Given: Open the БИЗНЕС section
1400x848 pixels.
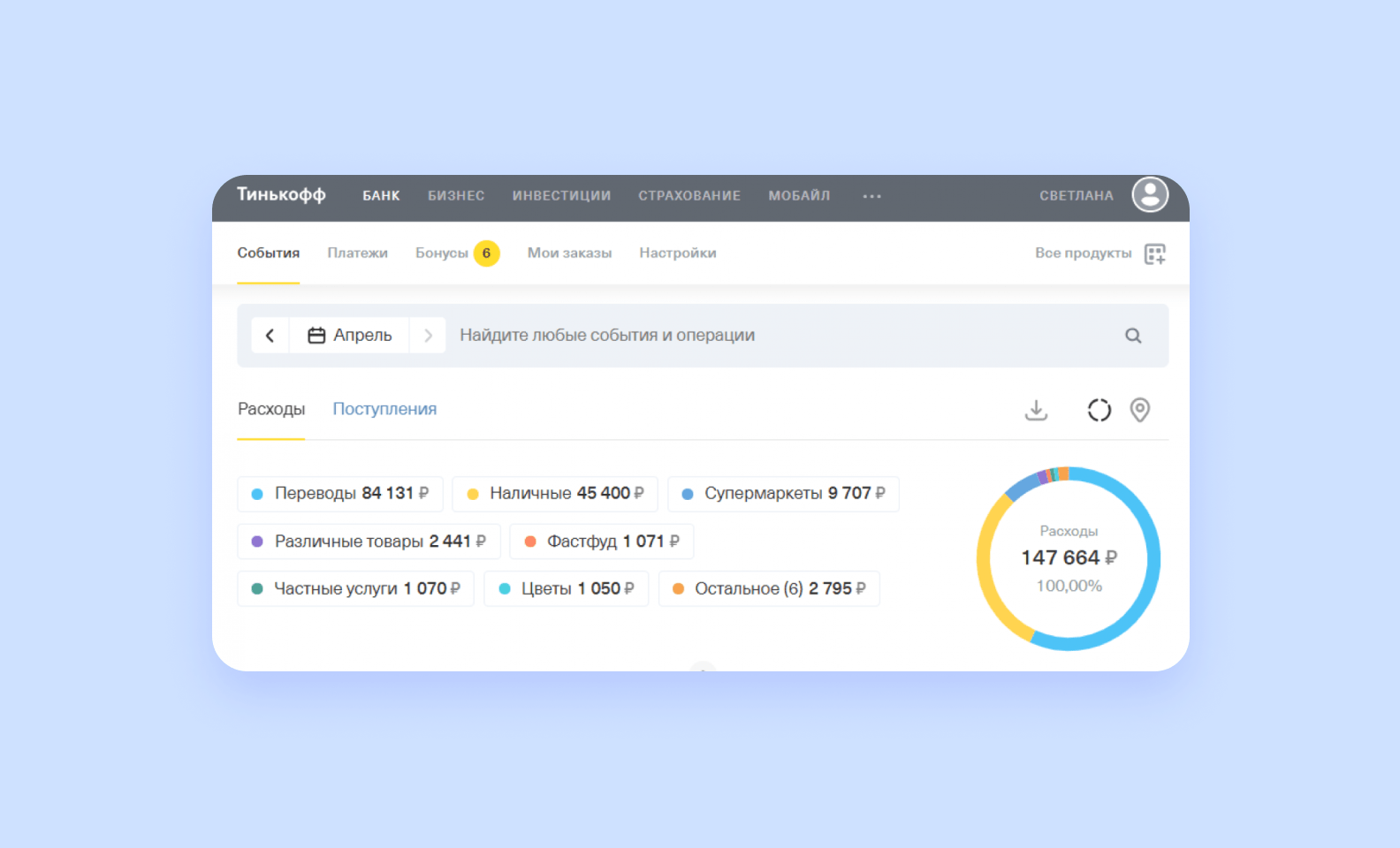Looking at the screenshot, I should (456, 196).
